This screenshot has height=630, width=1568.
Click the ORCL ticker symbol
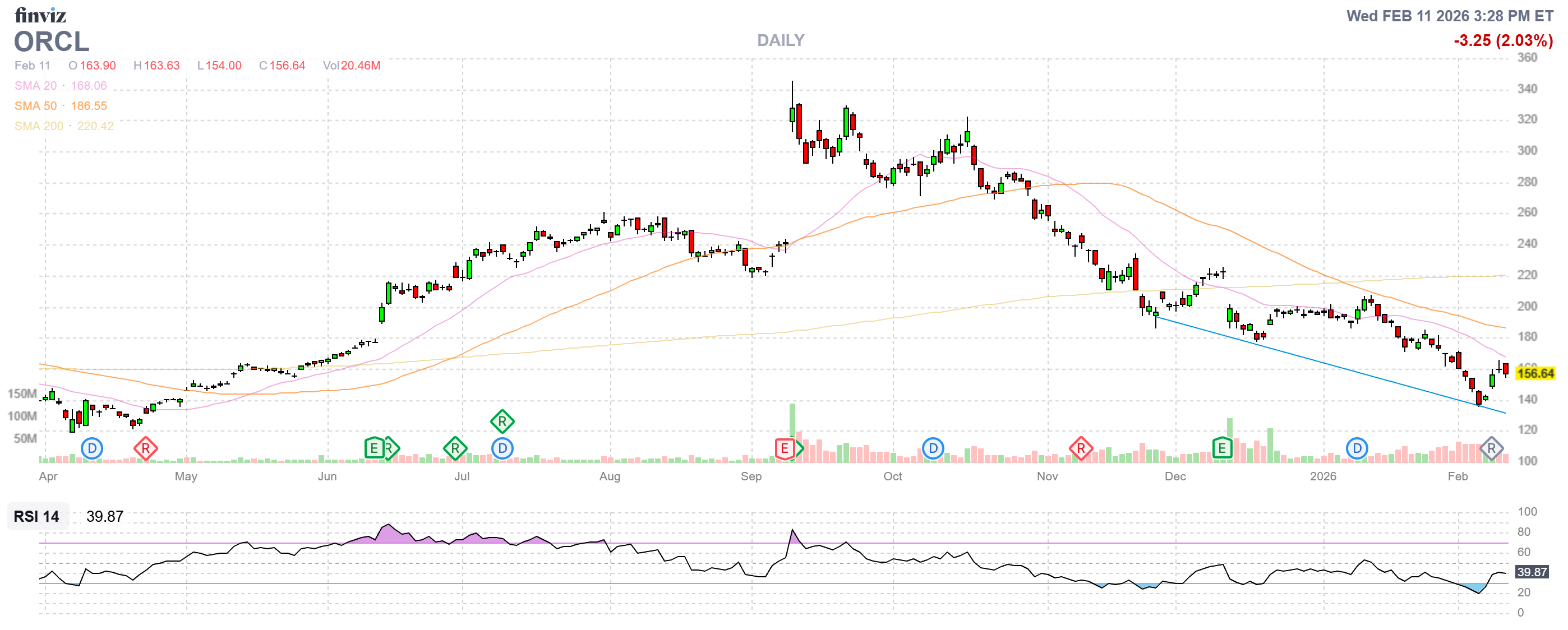point(52,42)
